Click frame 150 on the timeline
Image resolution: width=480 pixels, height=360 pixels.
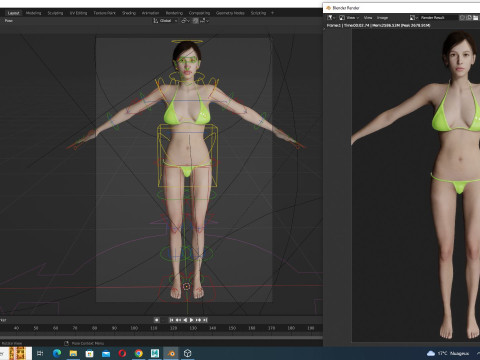[x=232, y=328]
